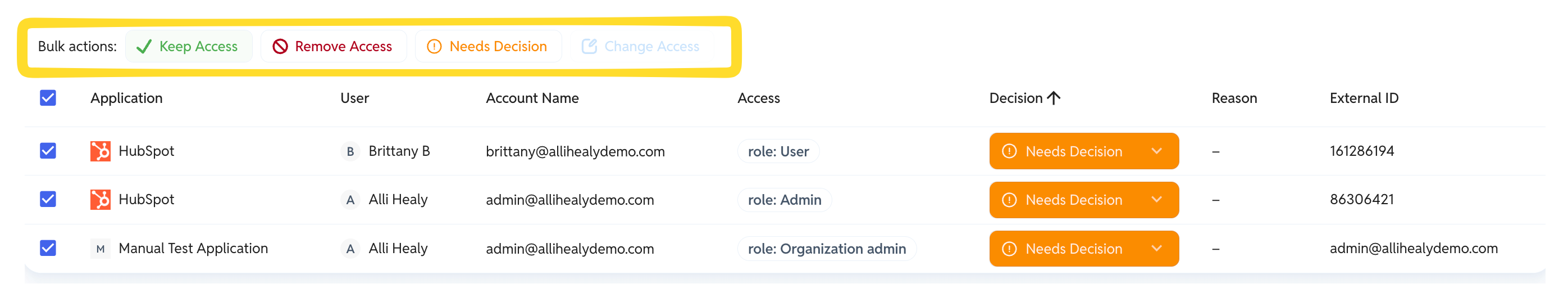Open the Needs Decision dropdown for the role: Admin row
The height and width of the screenshot is (306, 1568).
click(x=1084, y=200)
